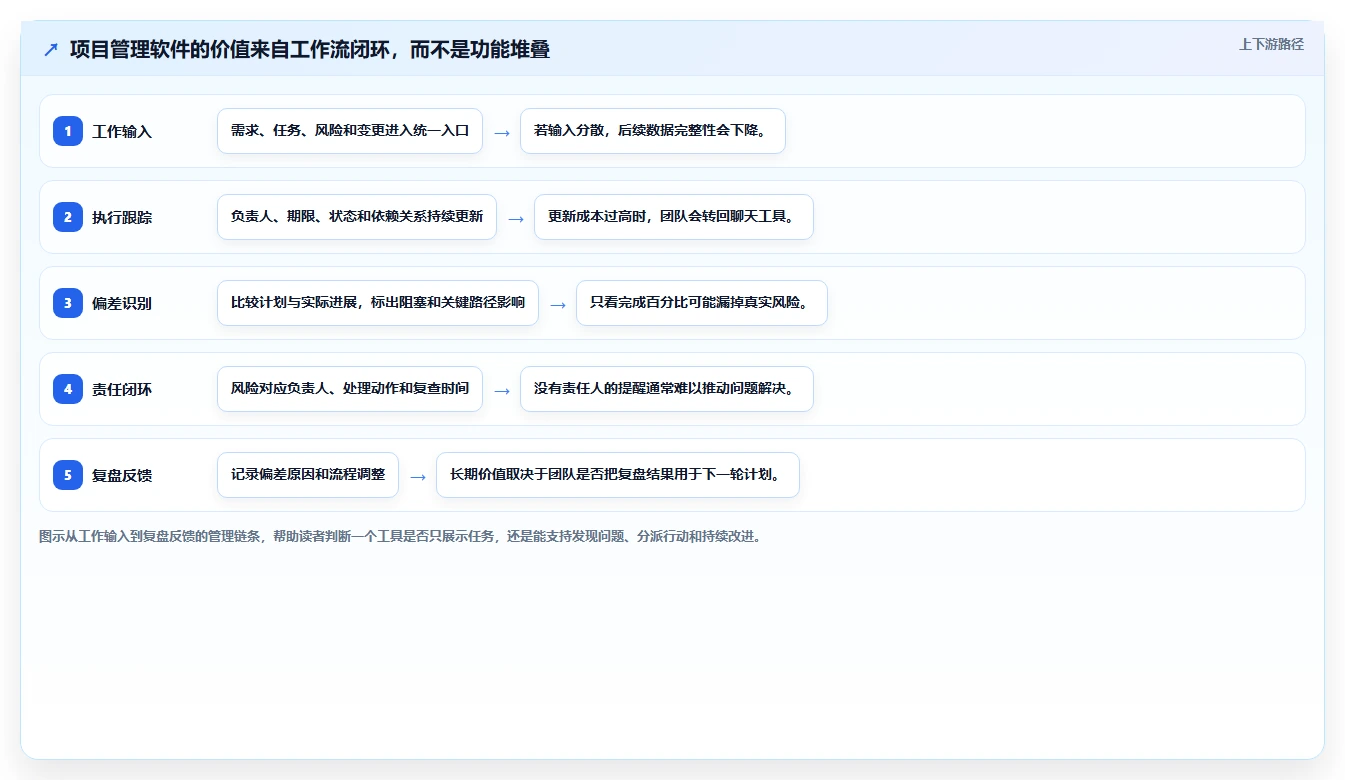The width and height of the screenshot is (1345, 780).
Task: Click the 执行跟踪 step label
Action: point(122,218)
